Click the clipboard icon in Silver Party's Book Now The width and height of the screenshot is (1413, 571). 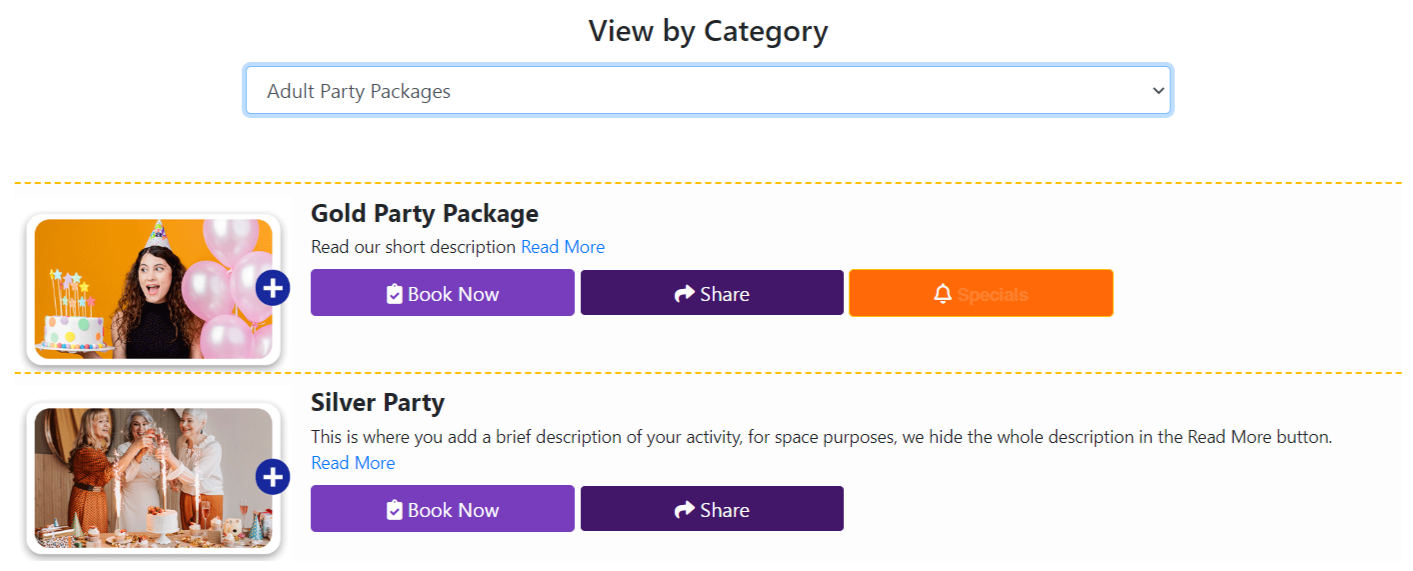click(395, 510)
